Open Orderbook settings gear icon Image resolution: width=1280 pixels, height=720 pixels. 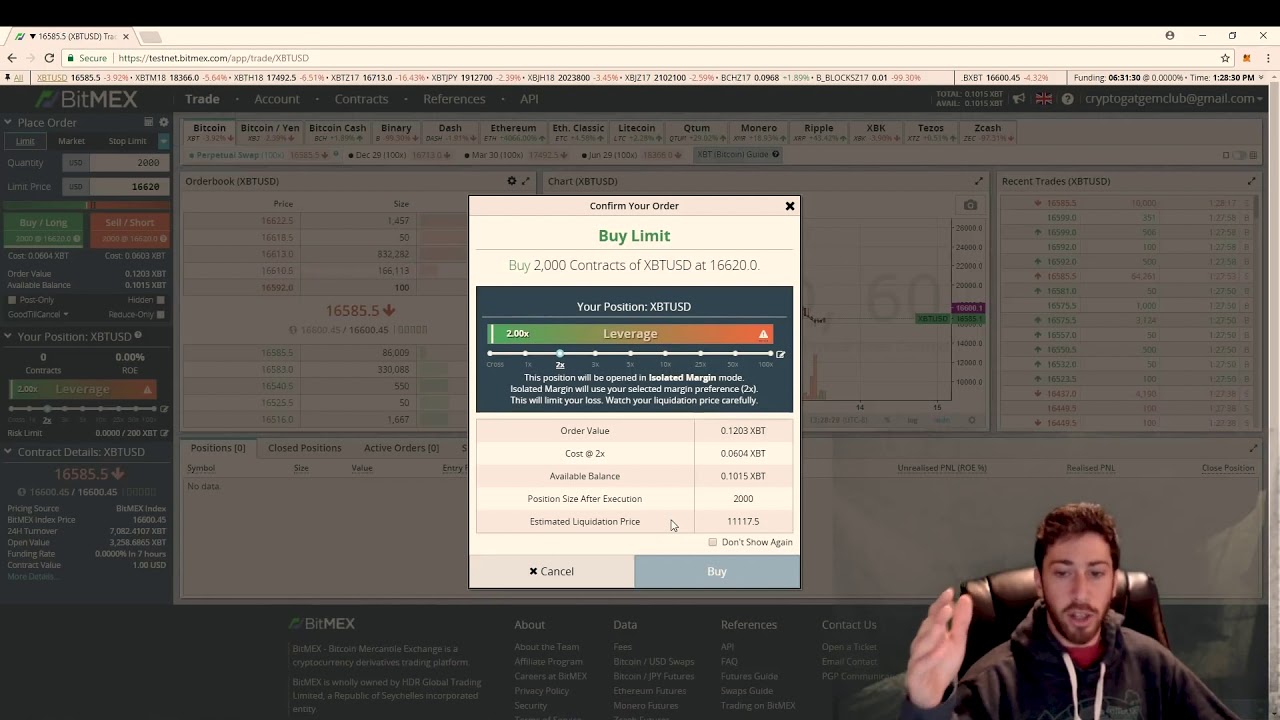click(x=511, y=181)
